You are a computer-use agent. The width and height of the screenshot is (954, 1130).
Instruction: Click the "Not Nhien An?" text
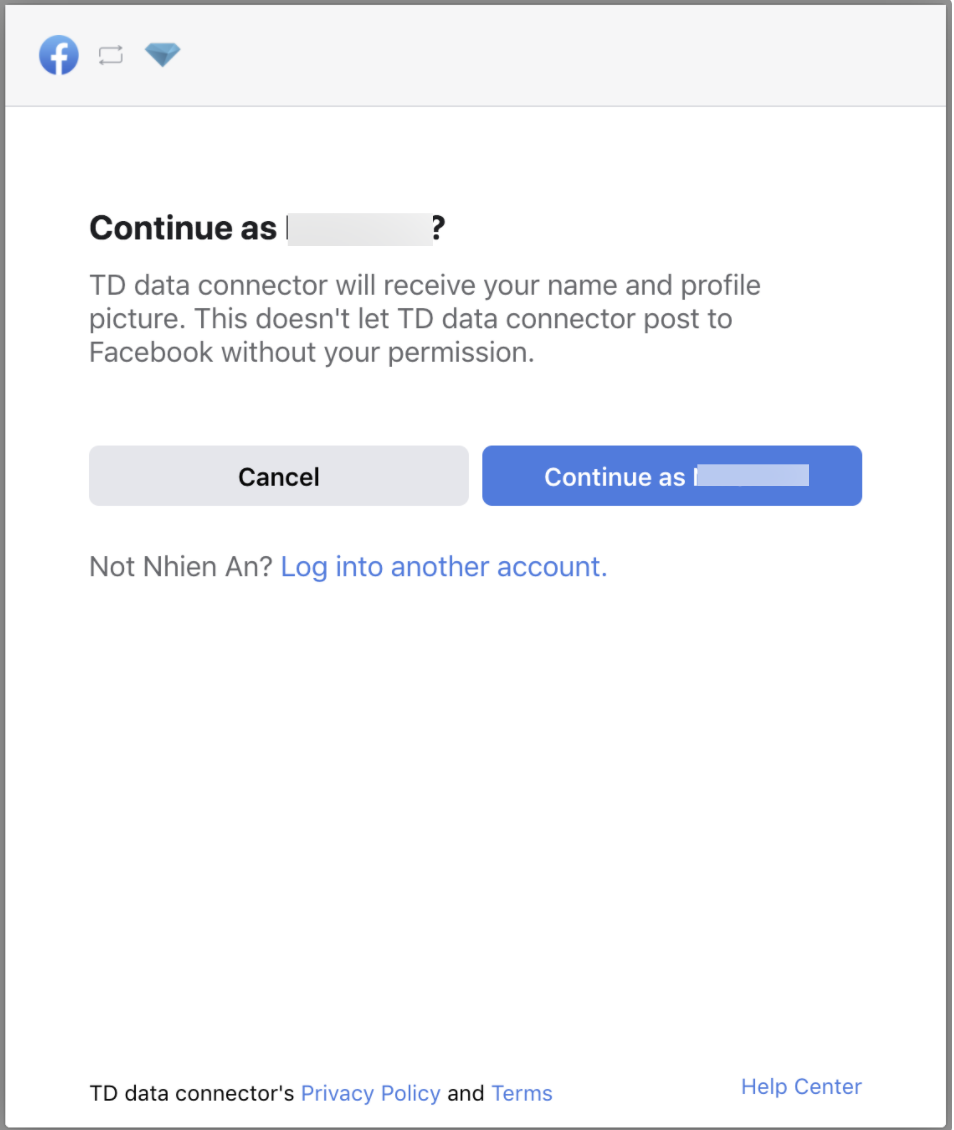[180, 567]
